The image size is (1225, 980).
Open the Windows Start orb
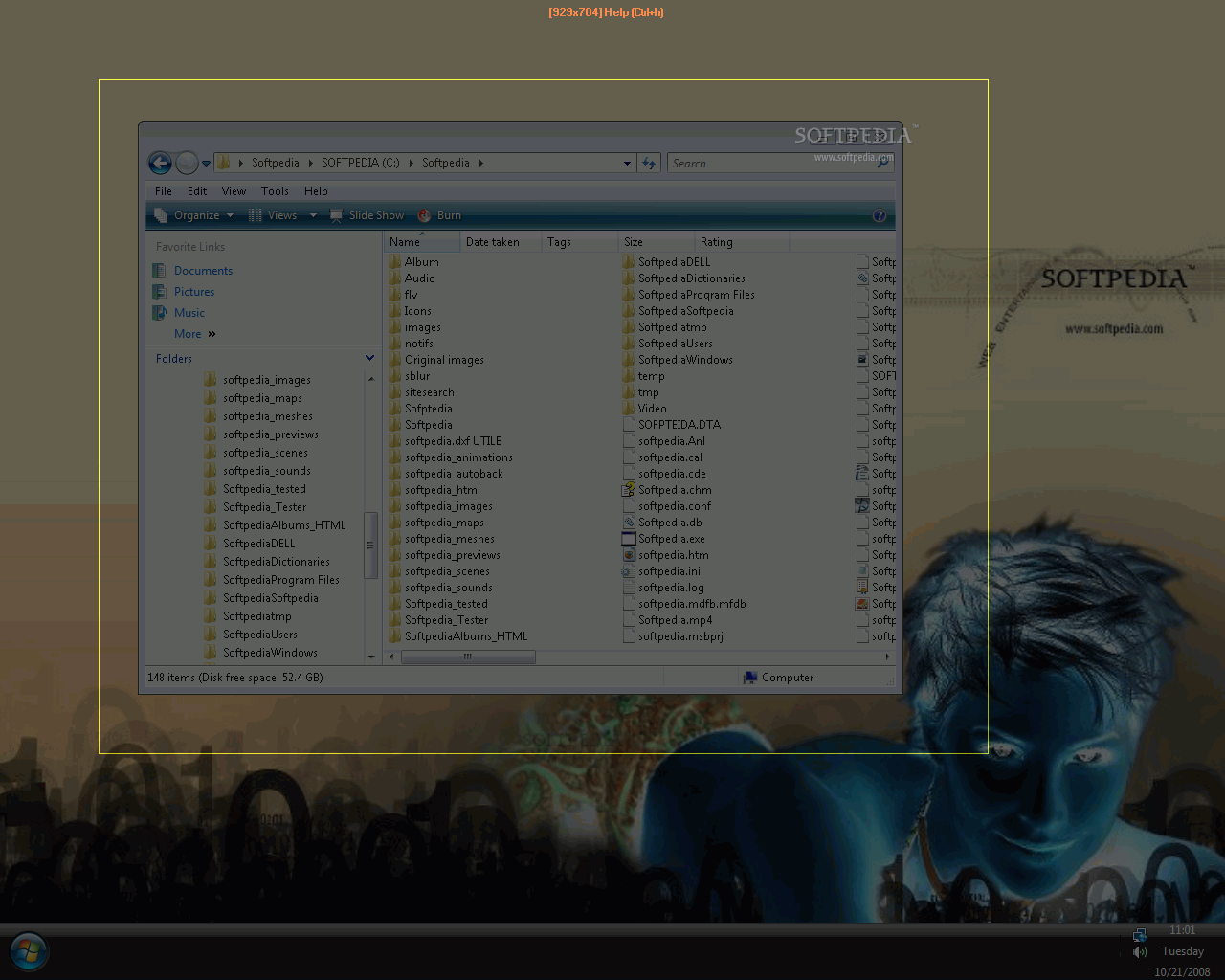point(29,951)
